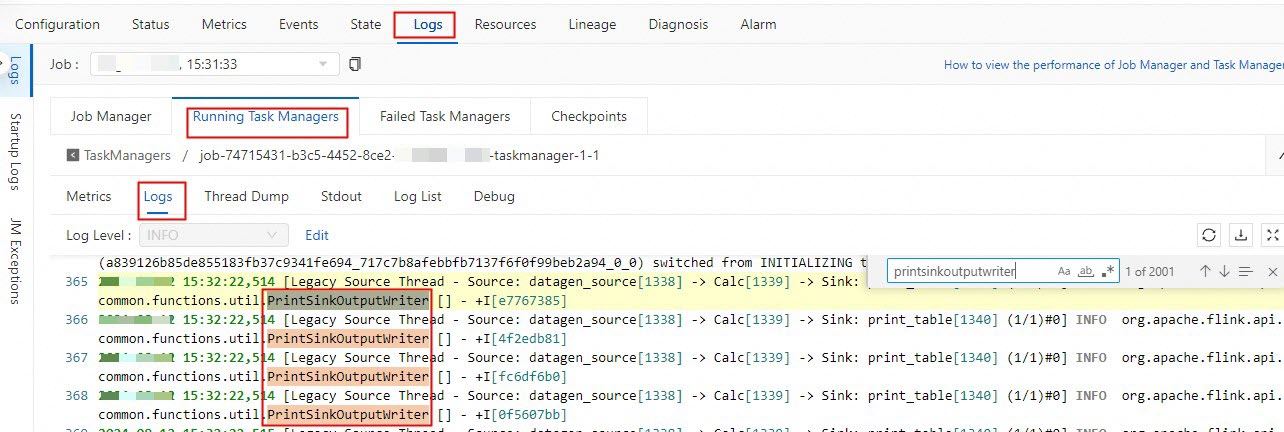Screen dimensions: 1284x432
Task: Go to previous search match
Action: [x=1205, y=271]
